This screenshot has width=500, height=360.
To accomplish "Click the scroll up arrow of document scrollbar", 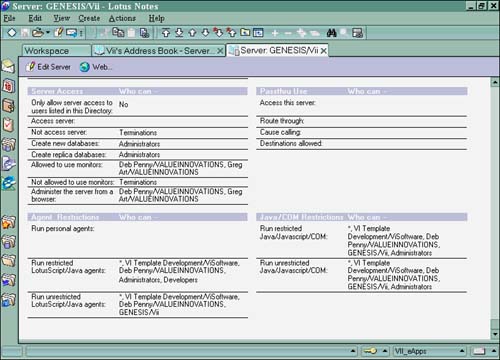I will click(495, 82).
